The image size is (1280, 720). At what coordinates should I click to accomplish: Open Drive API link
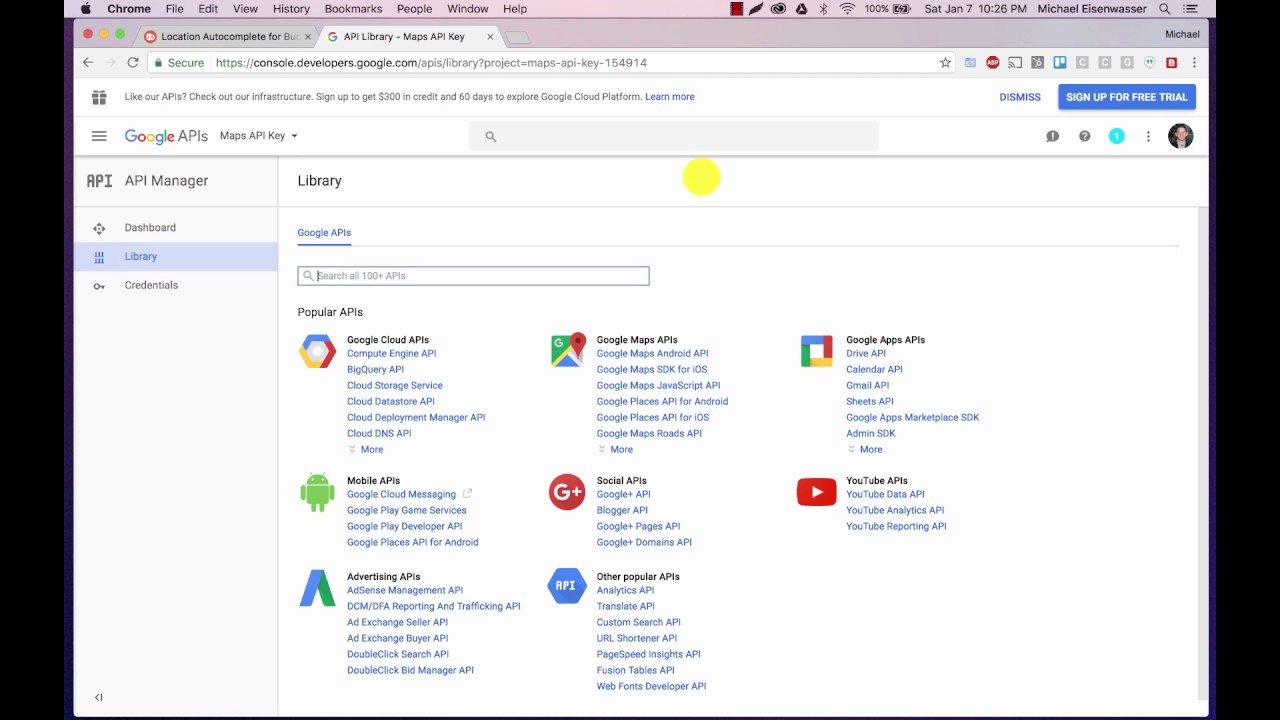tap(866, 354)
